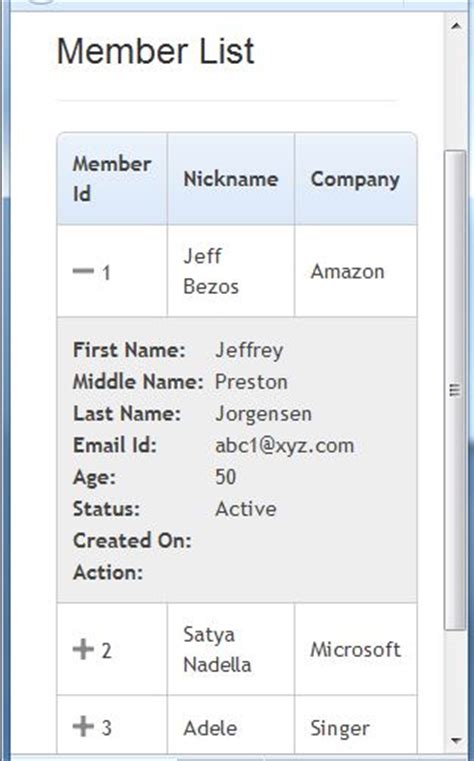Click the abc1@xyz.com email value
This screenshot has width=474, height=761.
click(x=284, y=446)
